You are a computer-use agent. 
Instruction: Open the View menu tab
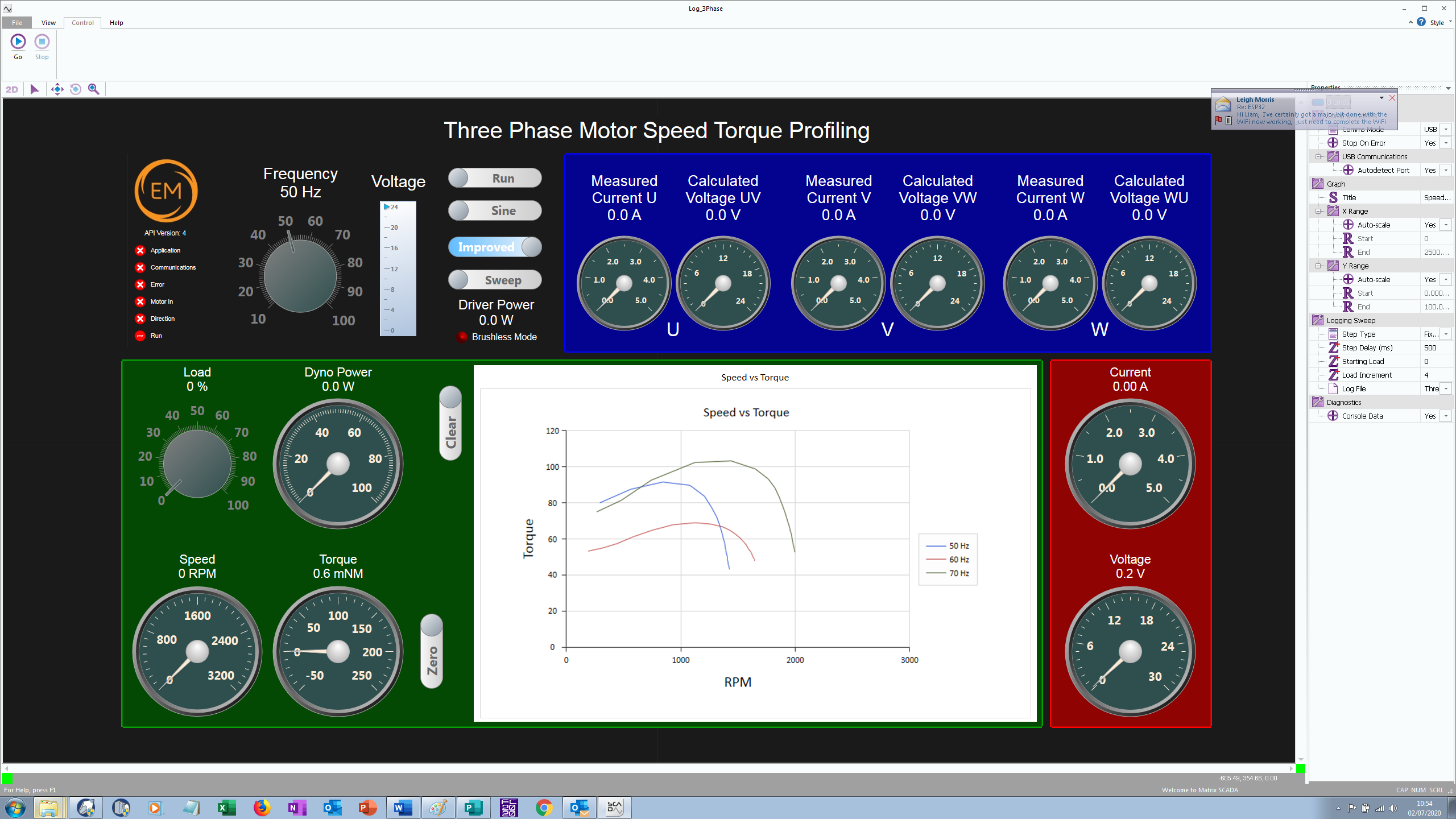48,23
